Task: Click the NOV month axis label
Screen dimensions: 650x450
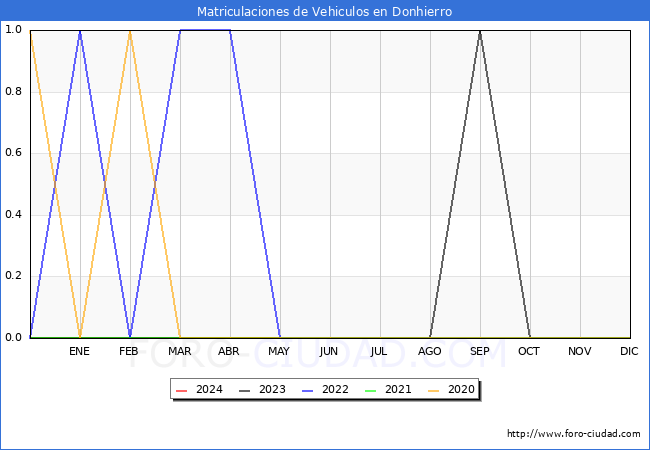Action: tap(580, 351)
